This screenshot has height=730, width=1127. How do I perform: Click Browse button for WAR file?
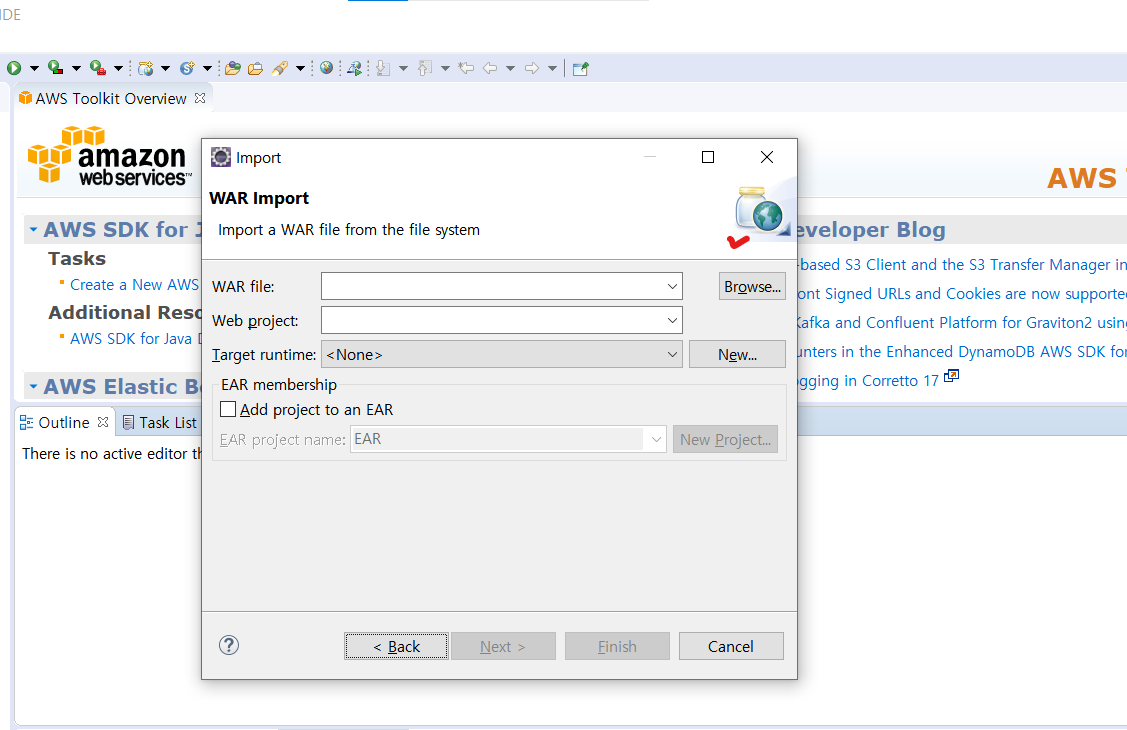[752, 286]
